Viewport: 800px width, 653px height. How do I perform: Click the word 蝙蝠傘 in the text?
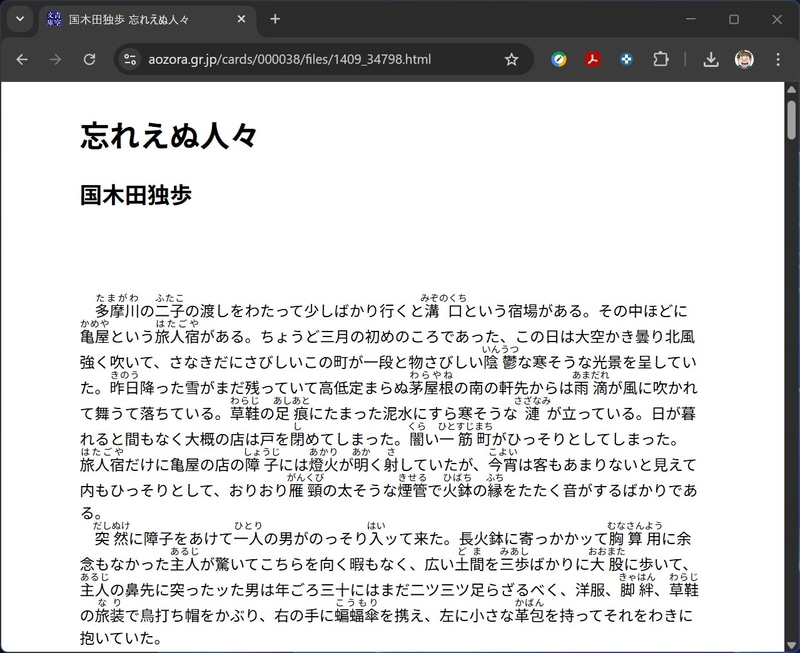(x=357, y=616)
